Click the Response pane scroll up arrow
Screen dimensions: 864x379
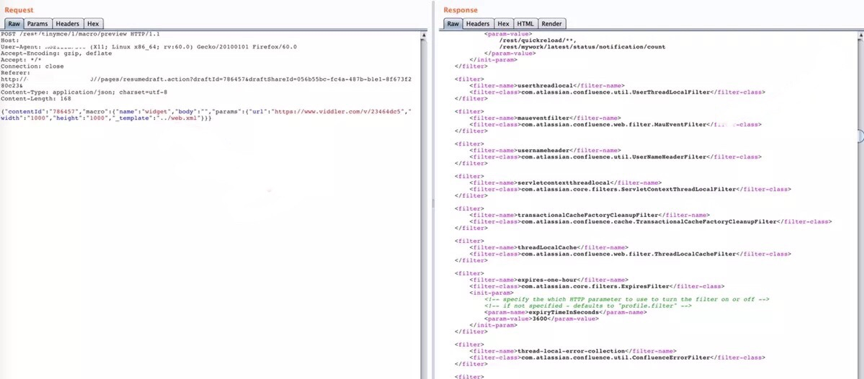[x=860, y=35]
